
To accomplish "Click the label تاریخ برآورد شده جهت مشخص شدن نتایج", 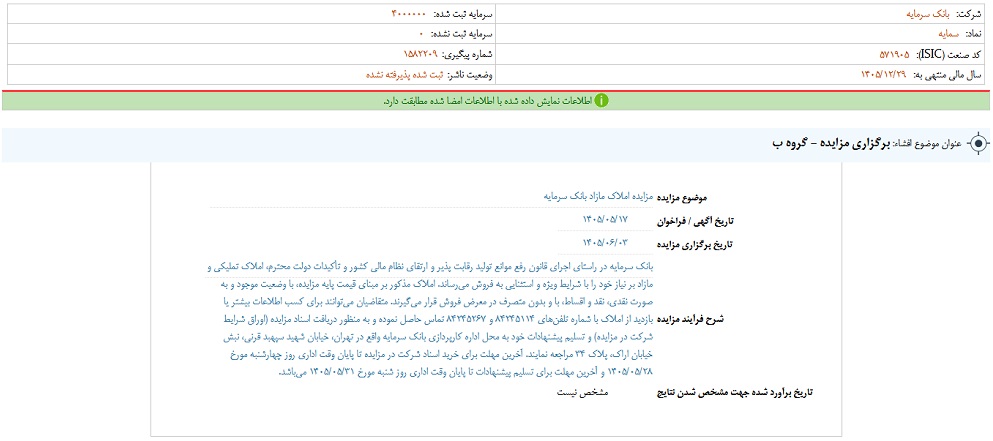I will click(734, 393).
